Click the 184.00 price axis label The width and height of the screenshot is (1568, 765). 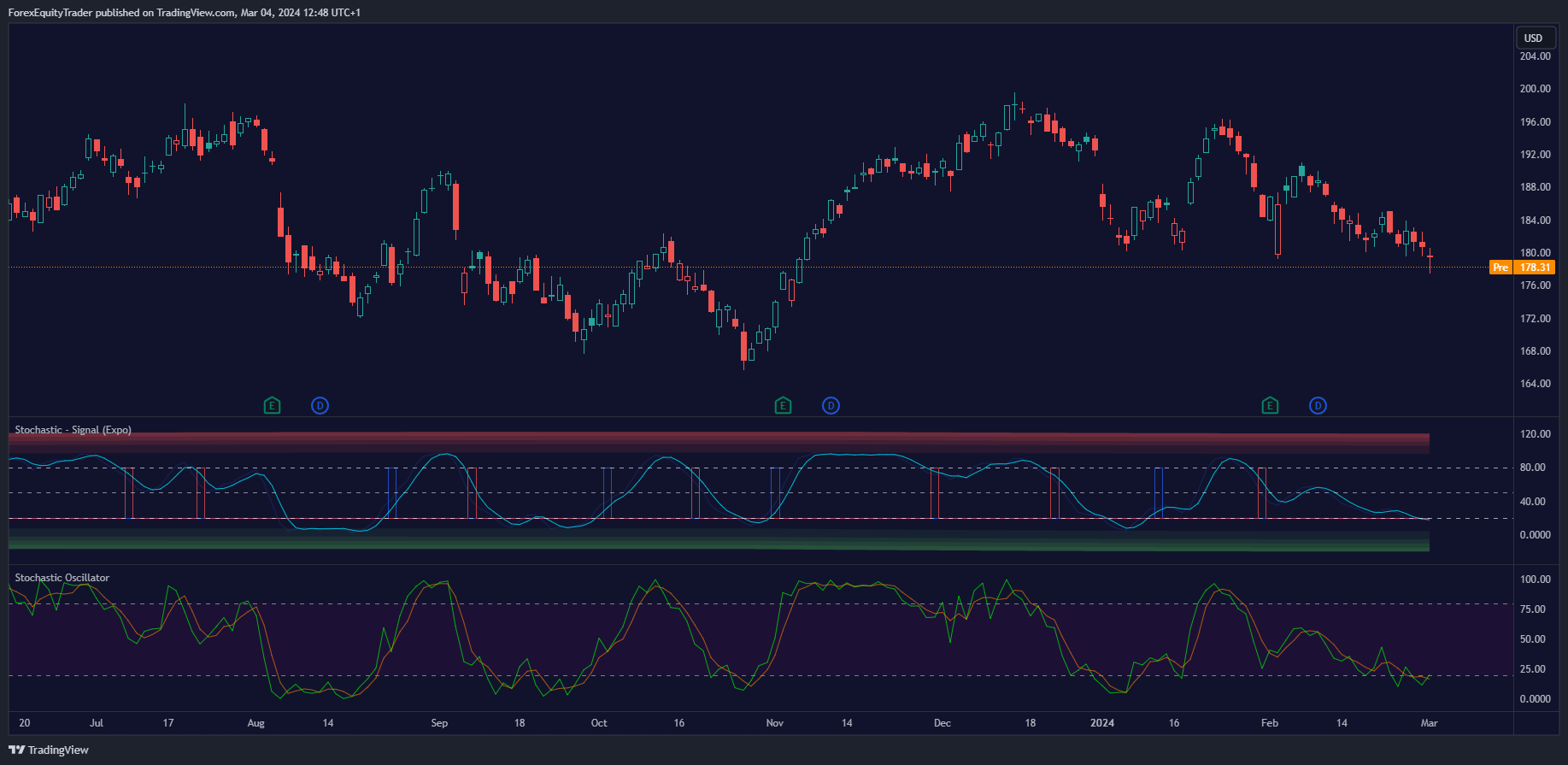point(1535,221)
